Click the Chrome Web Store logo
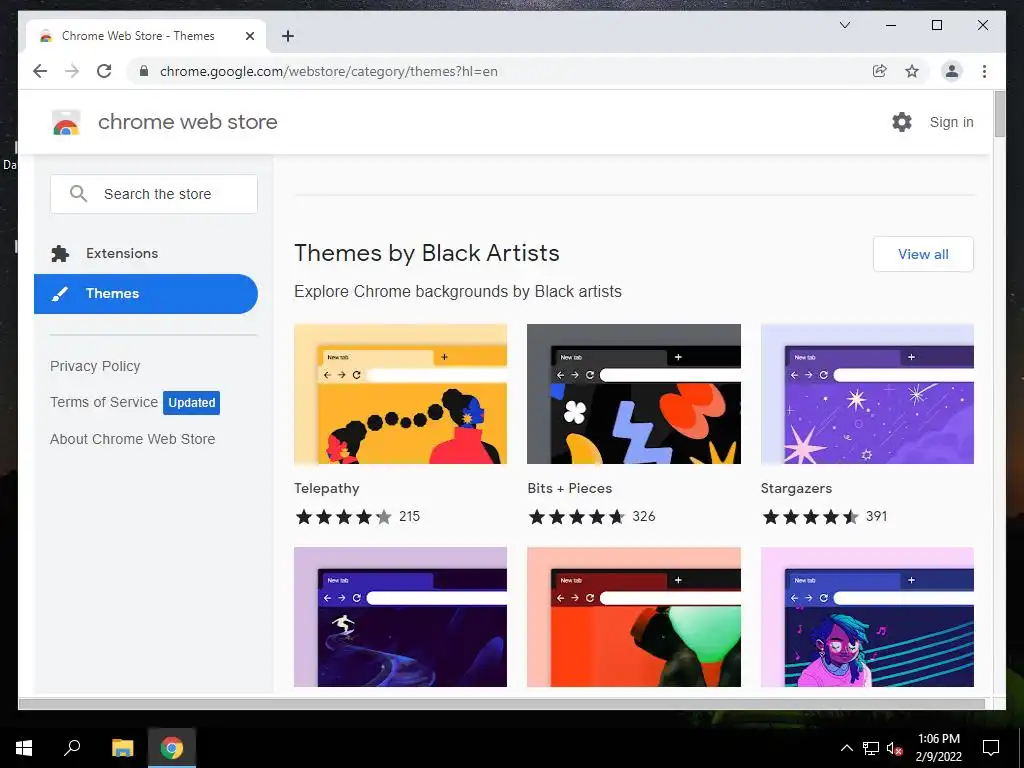This screenshot has height=768, width=1024. click(66, 122)
